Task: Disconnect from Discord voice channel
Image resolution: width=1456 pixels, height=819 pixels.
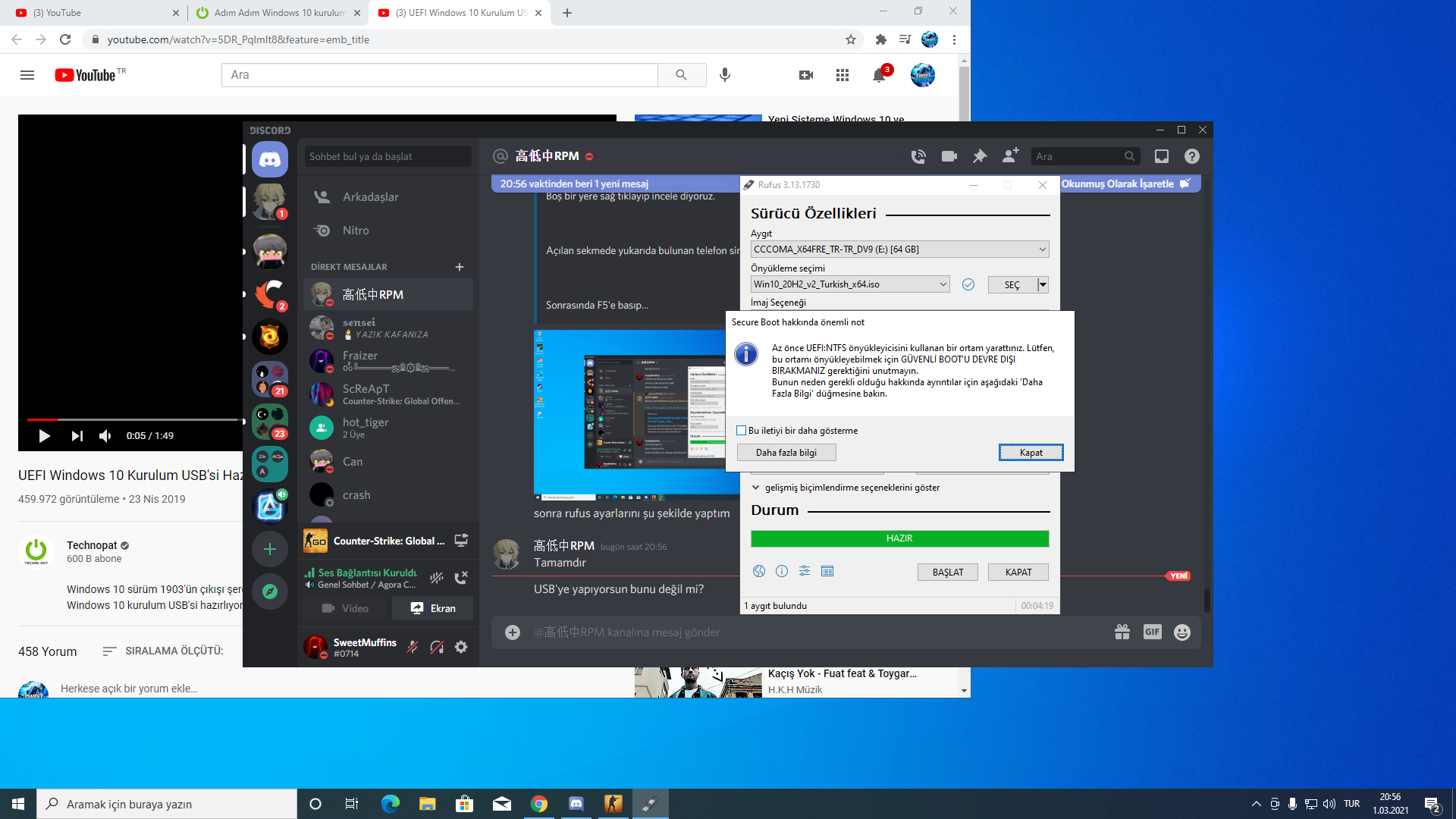Action: 461,578
